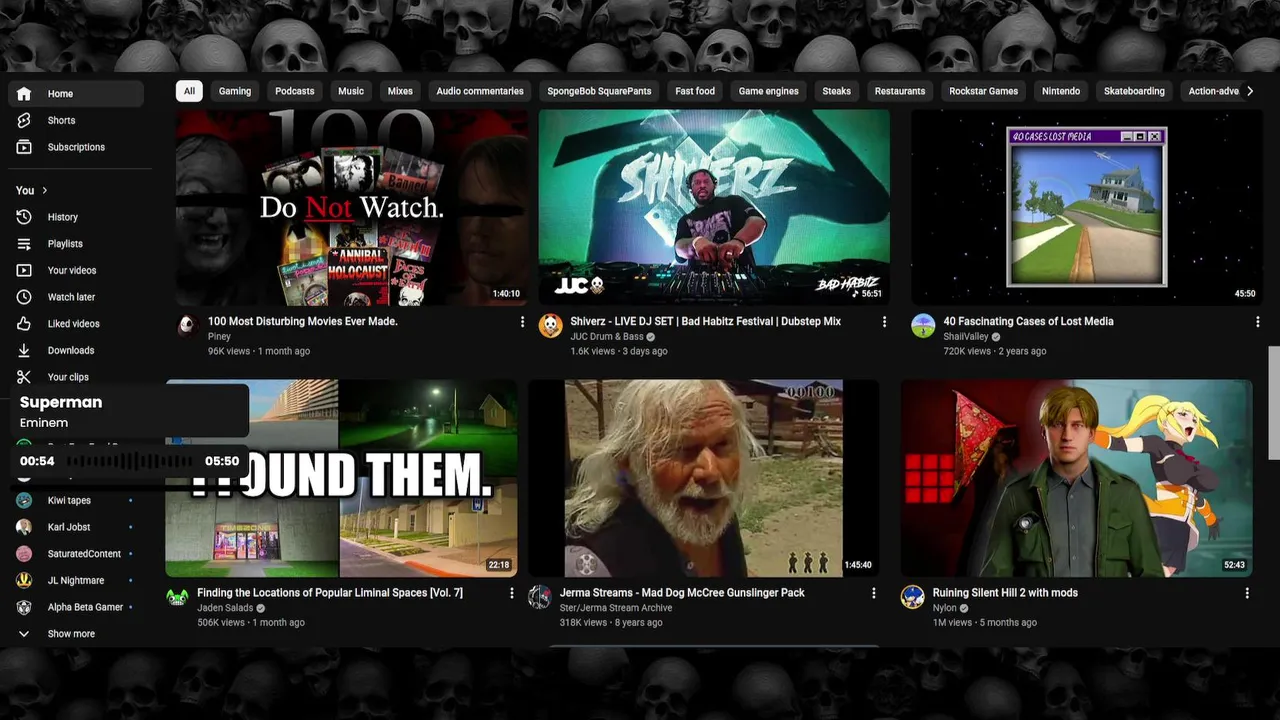The width and height of the screenshot is (1280, 720).
Task: Click the Superman song title overlay
Action: tap(61, 403)
